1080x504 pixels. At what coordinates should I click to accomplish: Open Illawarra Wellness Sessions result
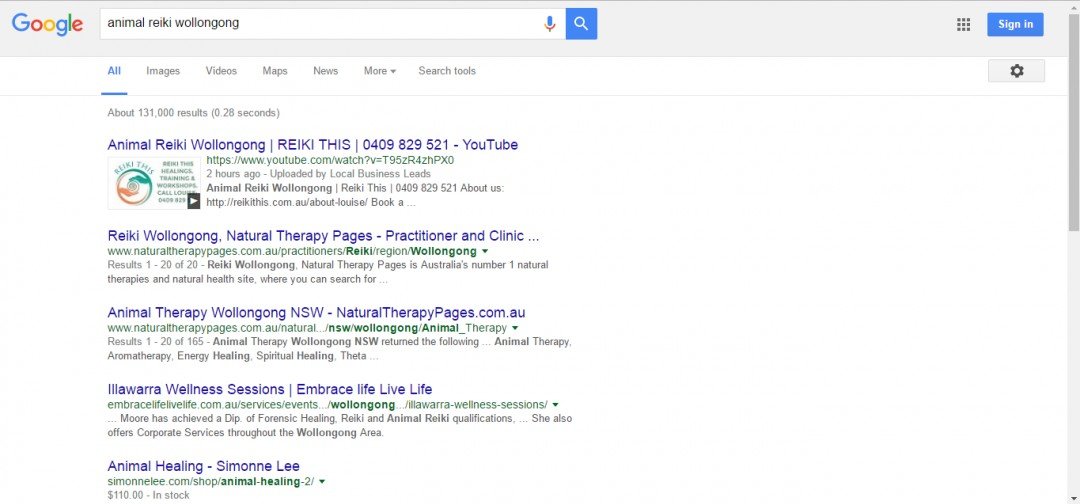[270, 390]
